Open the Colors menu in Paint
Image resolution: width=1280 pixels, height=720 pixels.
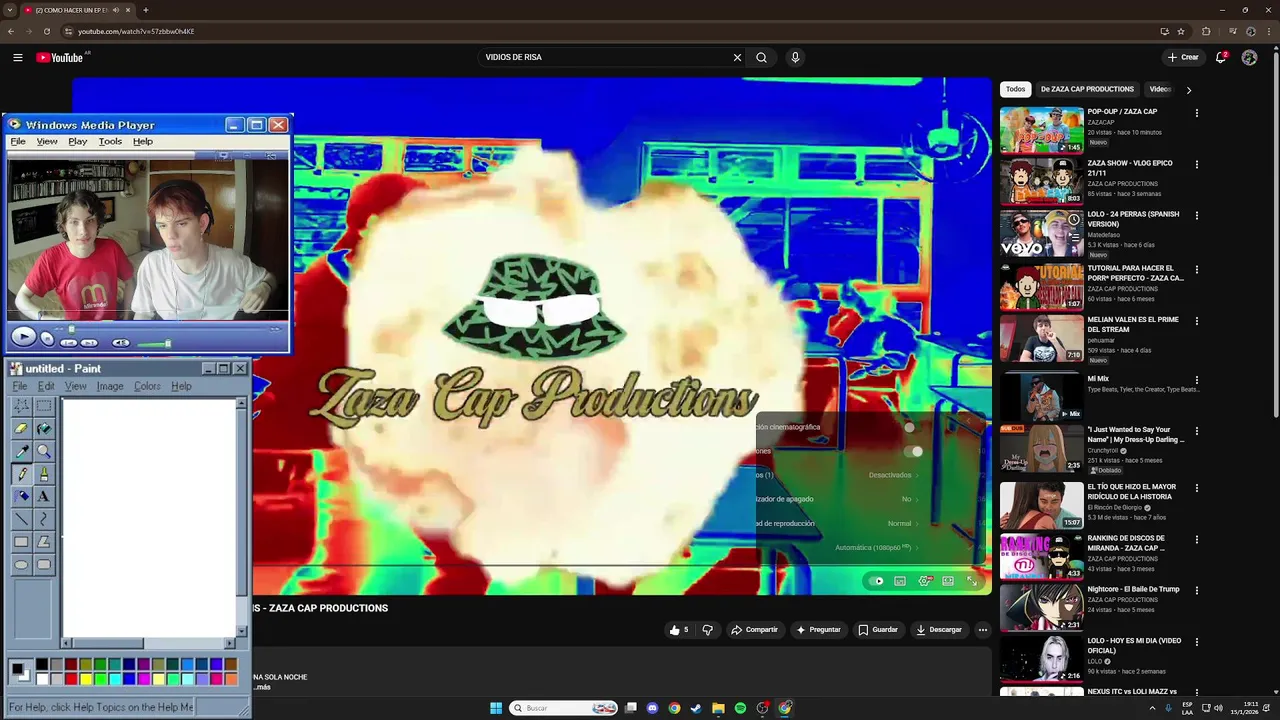pos(147,386)
